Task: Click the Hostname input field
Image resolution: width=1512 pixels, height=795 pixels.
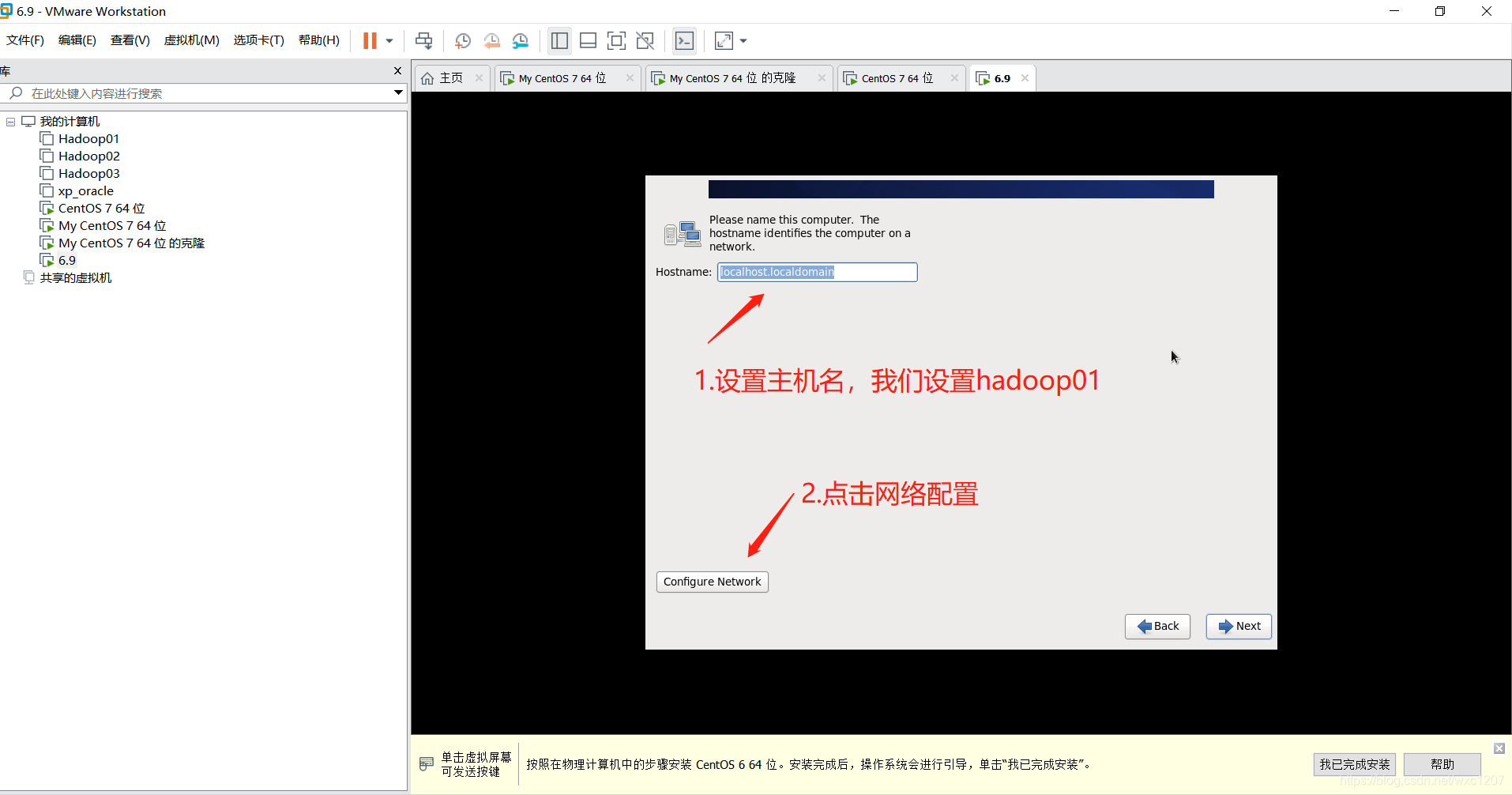Action: tap(818, 272)
